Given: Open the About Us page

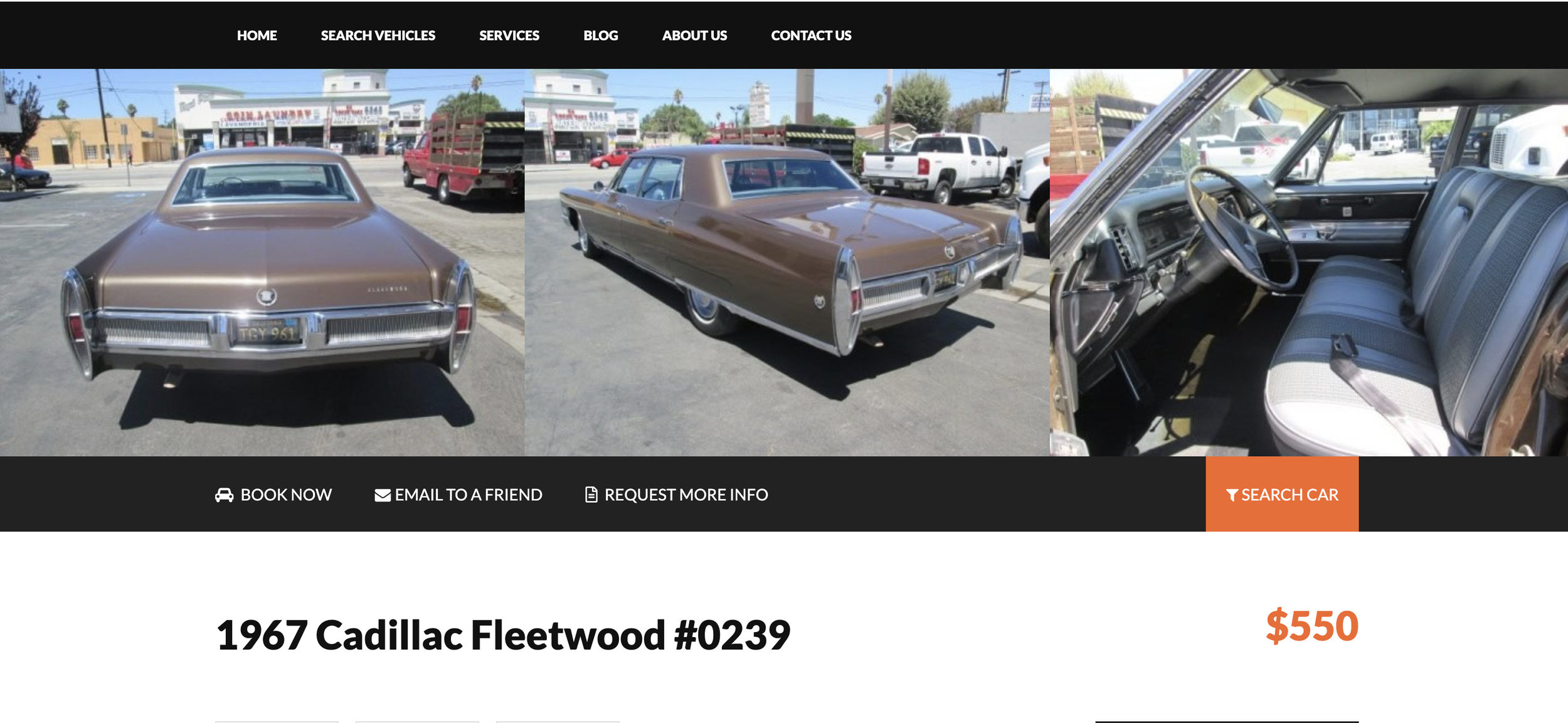Looking at the screenshot, I should pyautogui.click(x=694, y=36).
